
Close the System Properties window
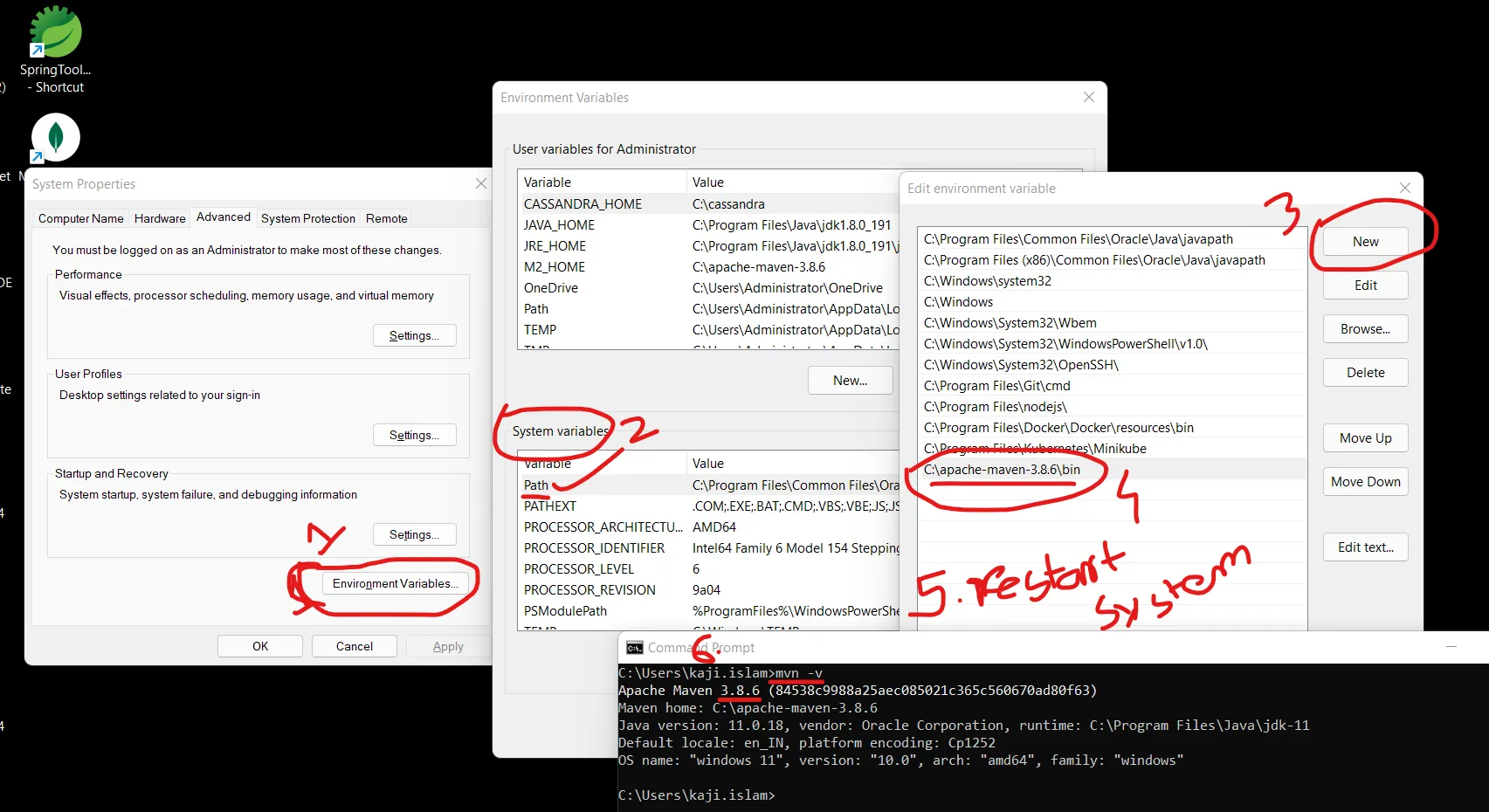tap(481, 183)
